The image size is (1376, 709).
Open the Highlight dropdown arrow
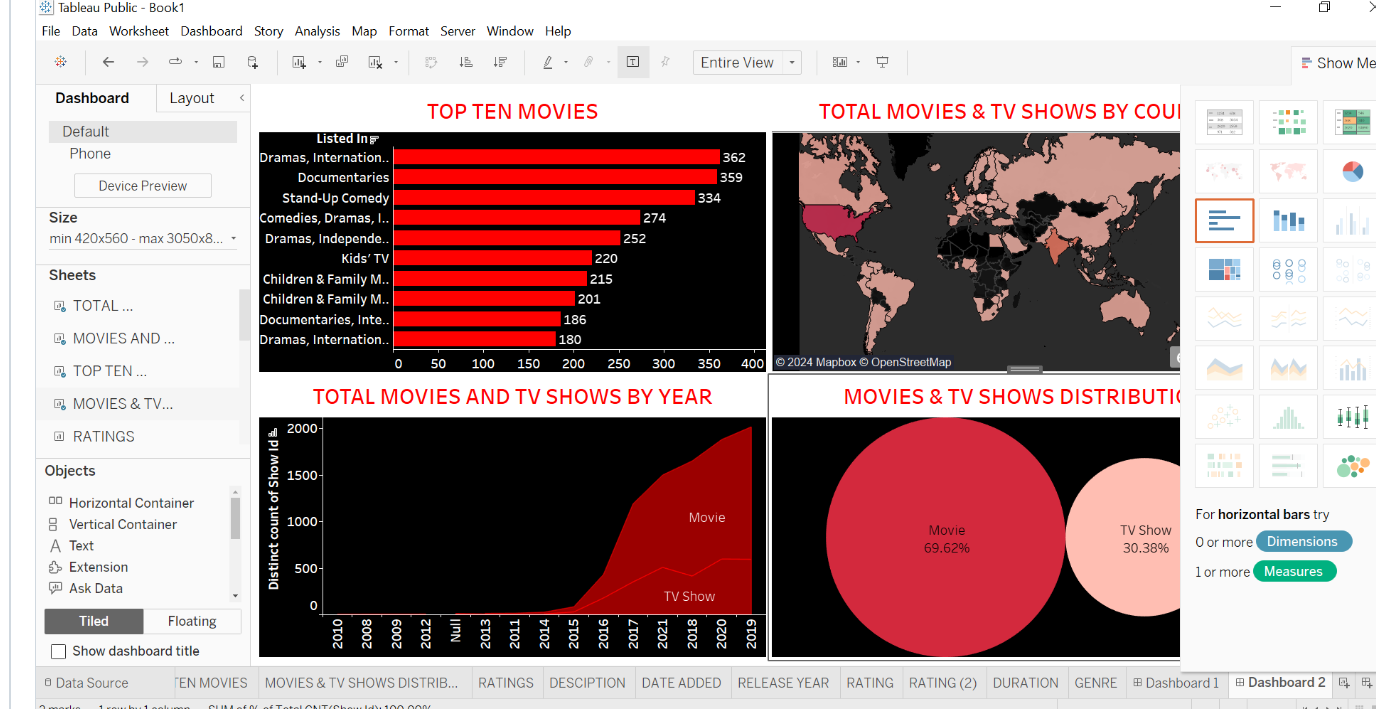click(566, 62)
